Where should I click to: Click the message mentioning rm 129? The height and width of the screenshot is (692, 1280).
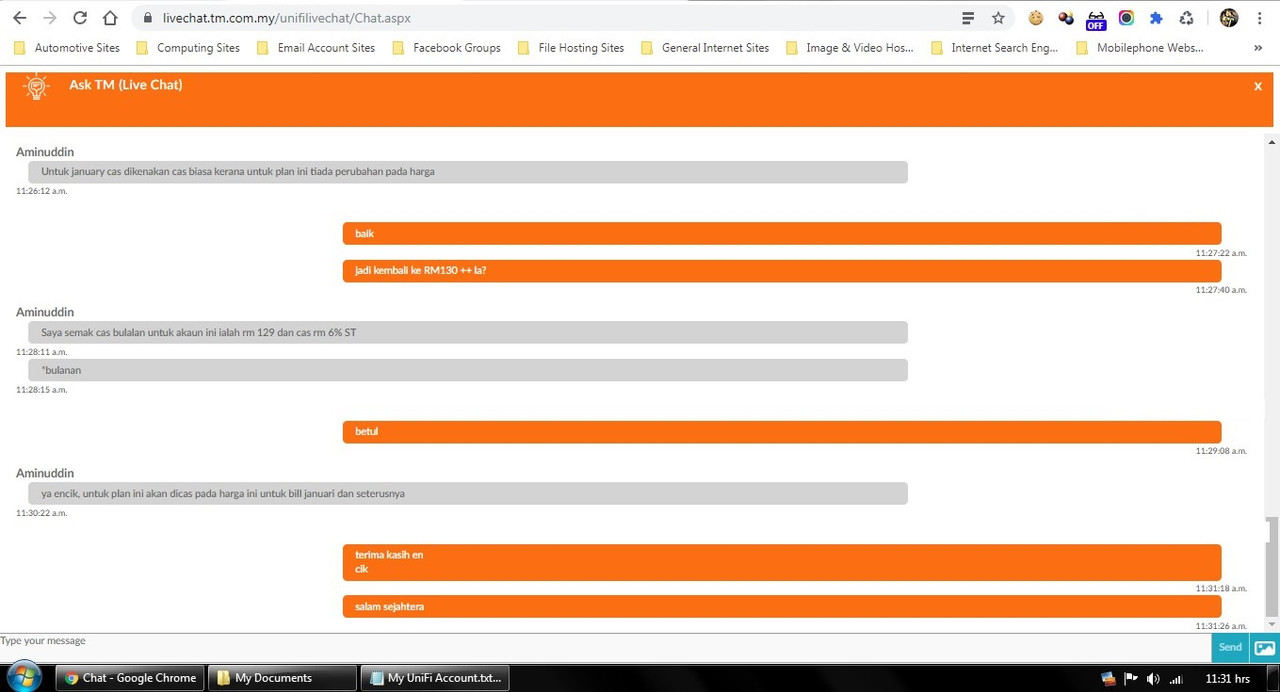468,332
